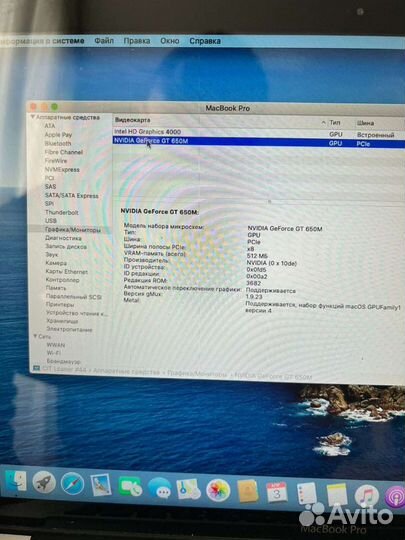
Task: Select USB in the sidebar
Action: [x=51, y=220]
